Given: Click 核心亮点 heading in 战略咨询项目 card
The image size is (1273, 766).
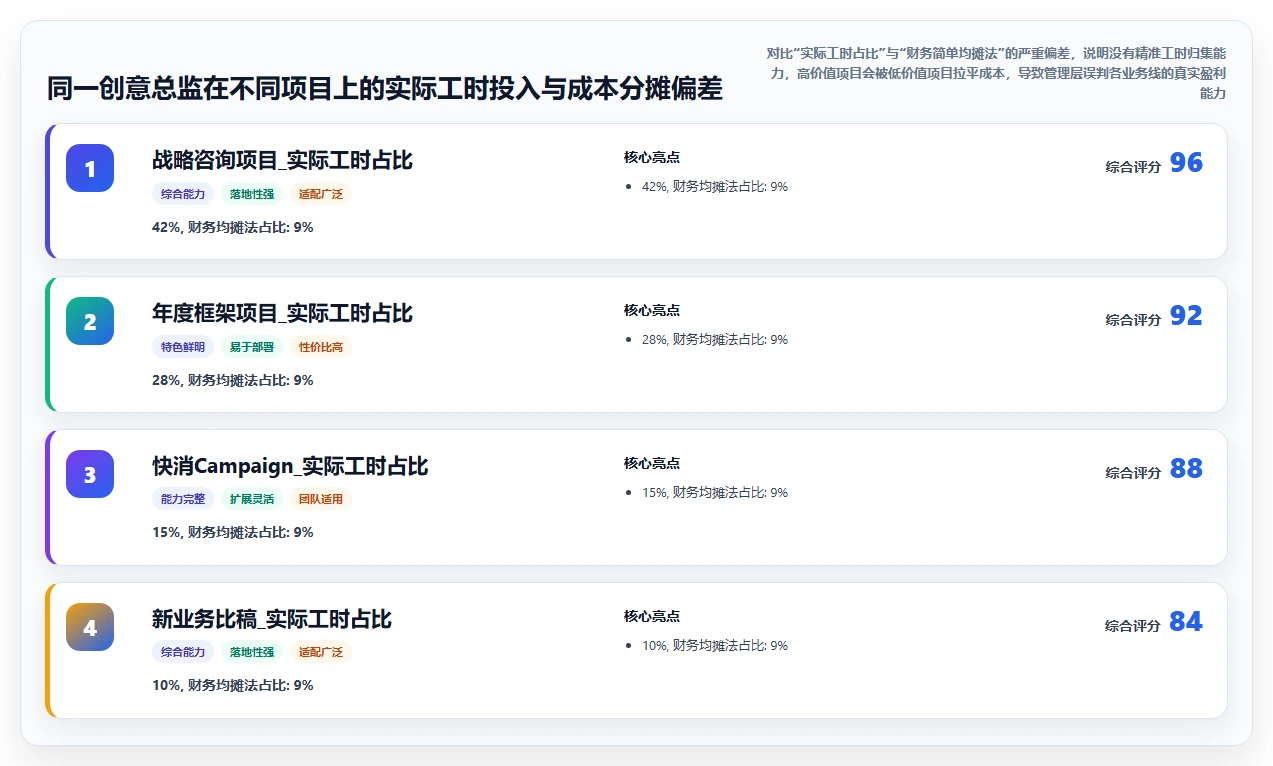Looking at the screenshot, I should [x=652, y=158].
